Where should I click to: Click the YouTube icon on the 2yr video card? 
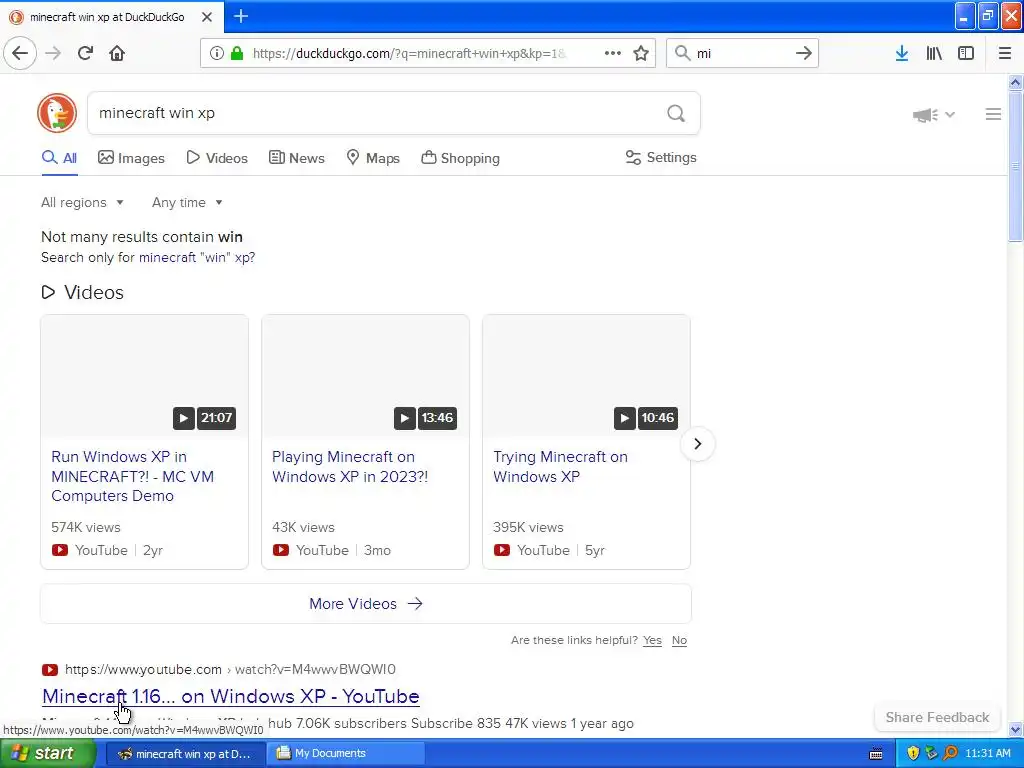pyautogui.click(x=59, y=550)
